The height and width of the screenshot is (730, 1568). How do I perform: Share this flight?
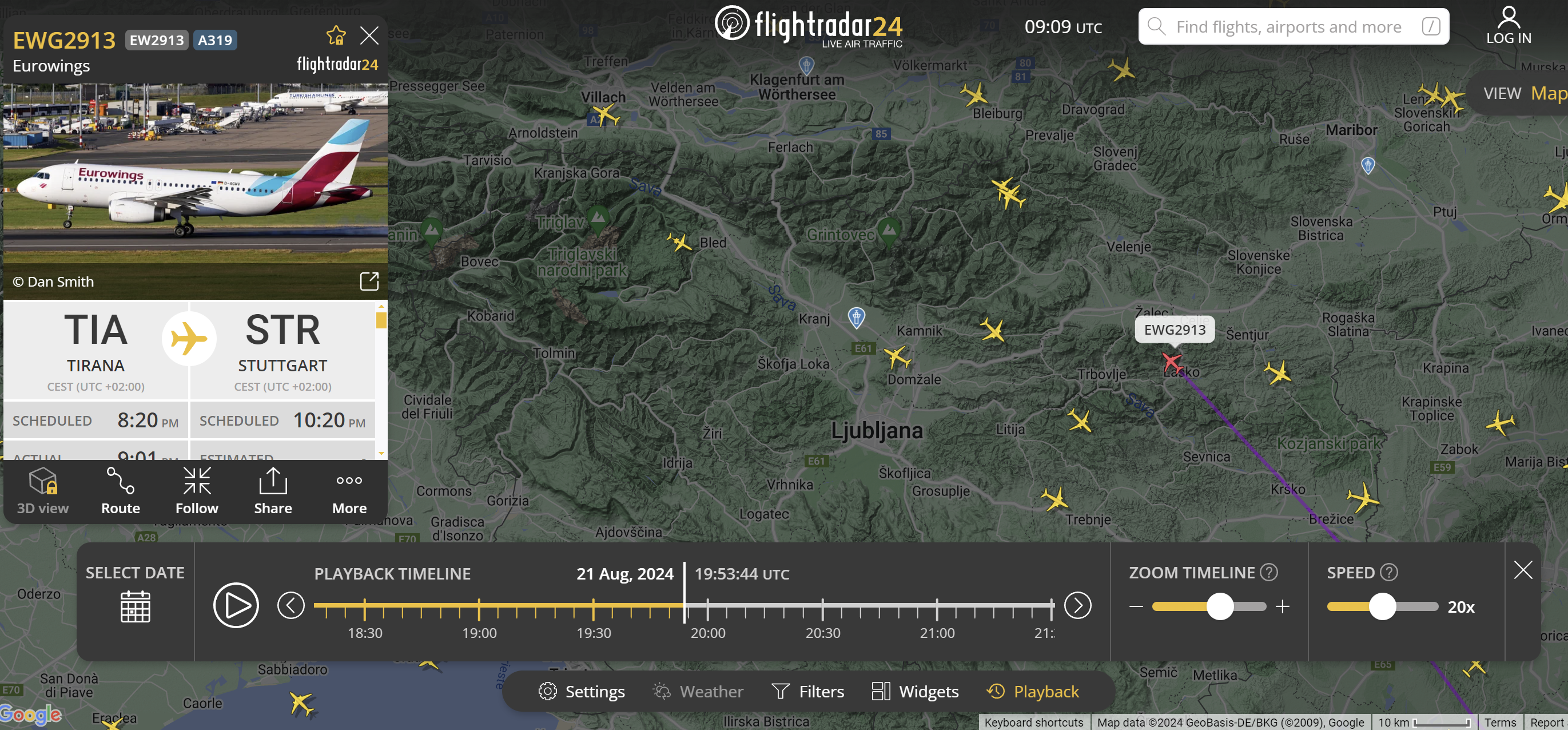[x=273, y=491]
